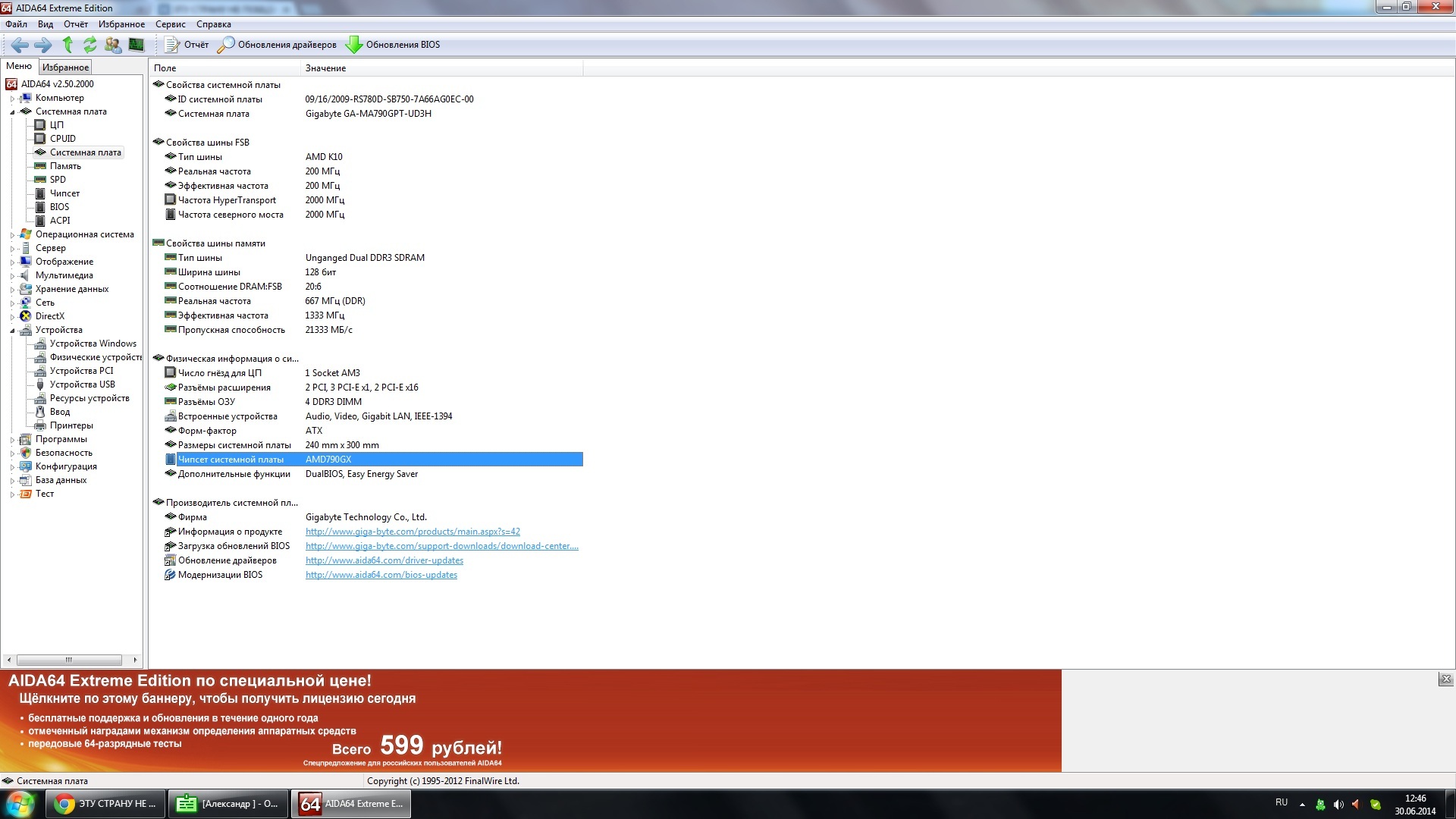This screenshot has width=1456, height=819.
Task: Open the aida64.com driver-updates link
Action: pyautogui.click(x=384, y=560)
